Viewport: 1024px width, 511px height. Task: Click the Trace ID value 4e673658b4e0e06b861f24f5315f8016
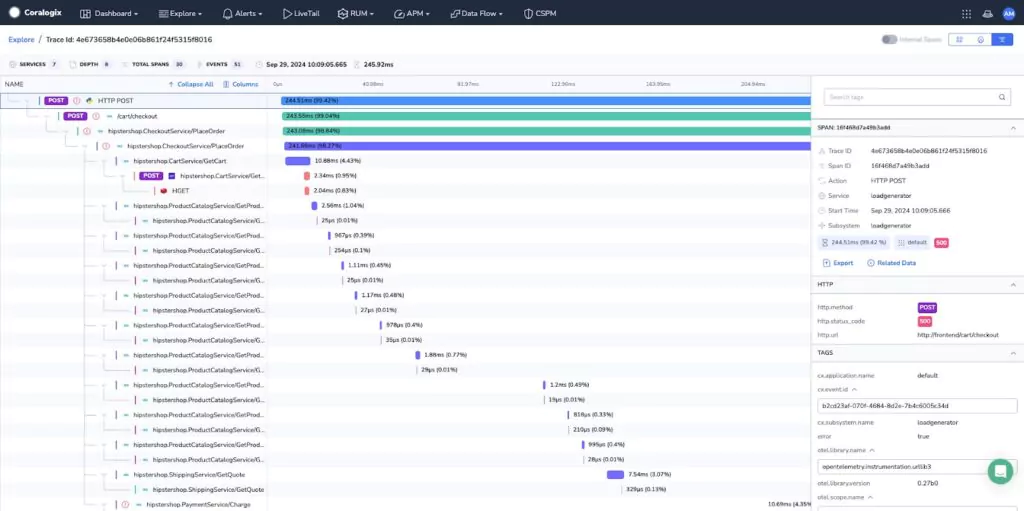coord(929,151)
